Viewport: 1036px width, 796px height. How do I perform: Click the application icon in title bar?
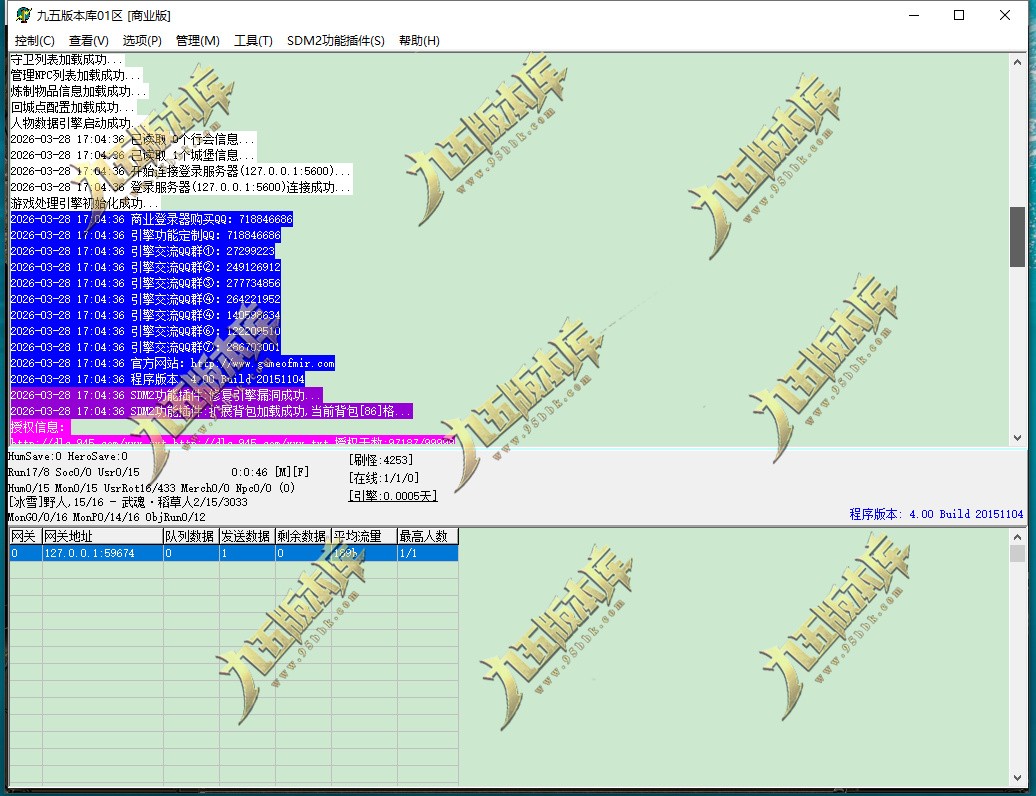(23, 15)
